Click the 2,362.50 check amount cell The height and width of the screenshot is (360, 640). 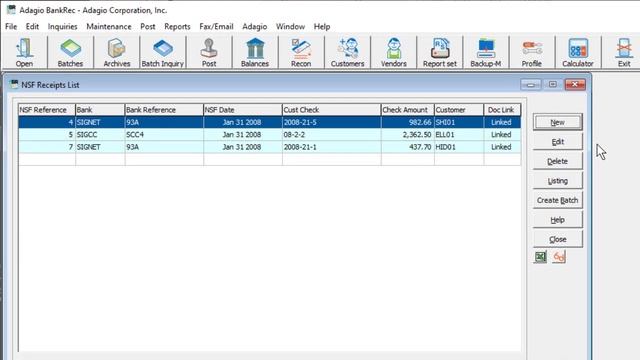tap(408, 135)
